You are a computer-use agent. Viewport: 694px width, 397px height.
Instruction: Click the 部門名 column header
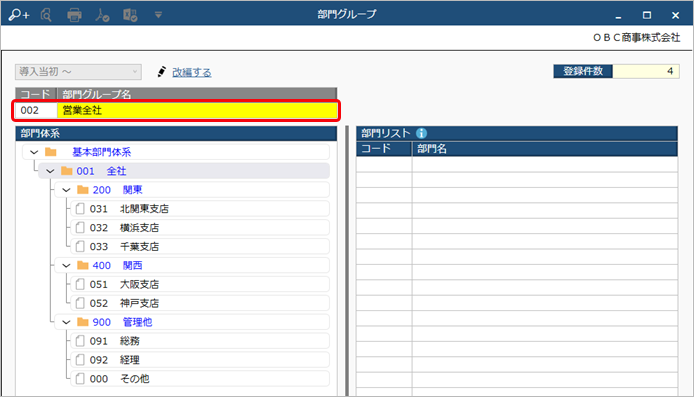click(545, 149)
